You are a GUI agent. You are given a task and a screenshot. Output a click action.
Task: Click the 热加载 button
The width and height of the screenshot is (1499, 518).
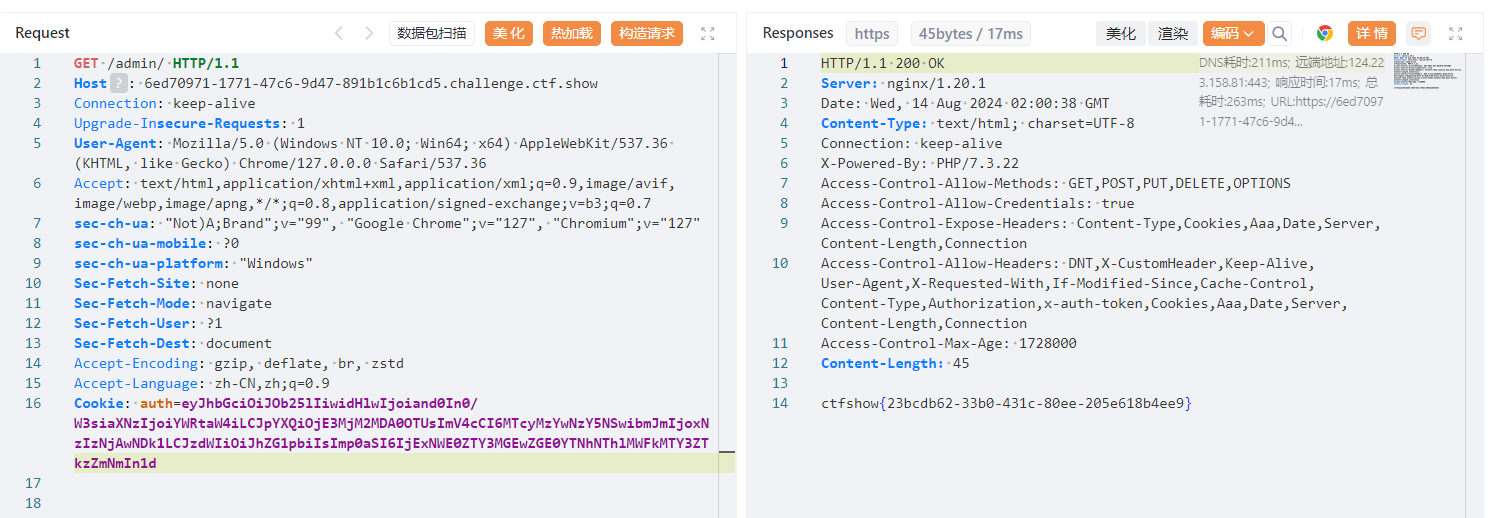point(572,33)
